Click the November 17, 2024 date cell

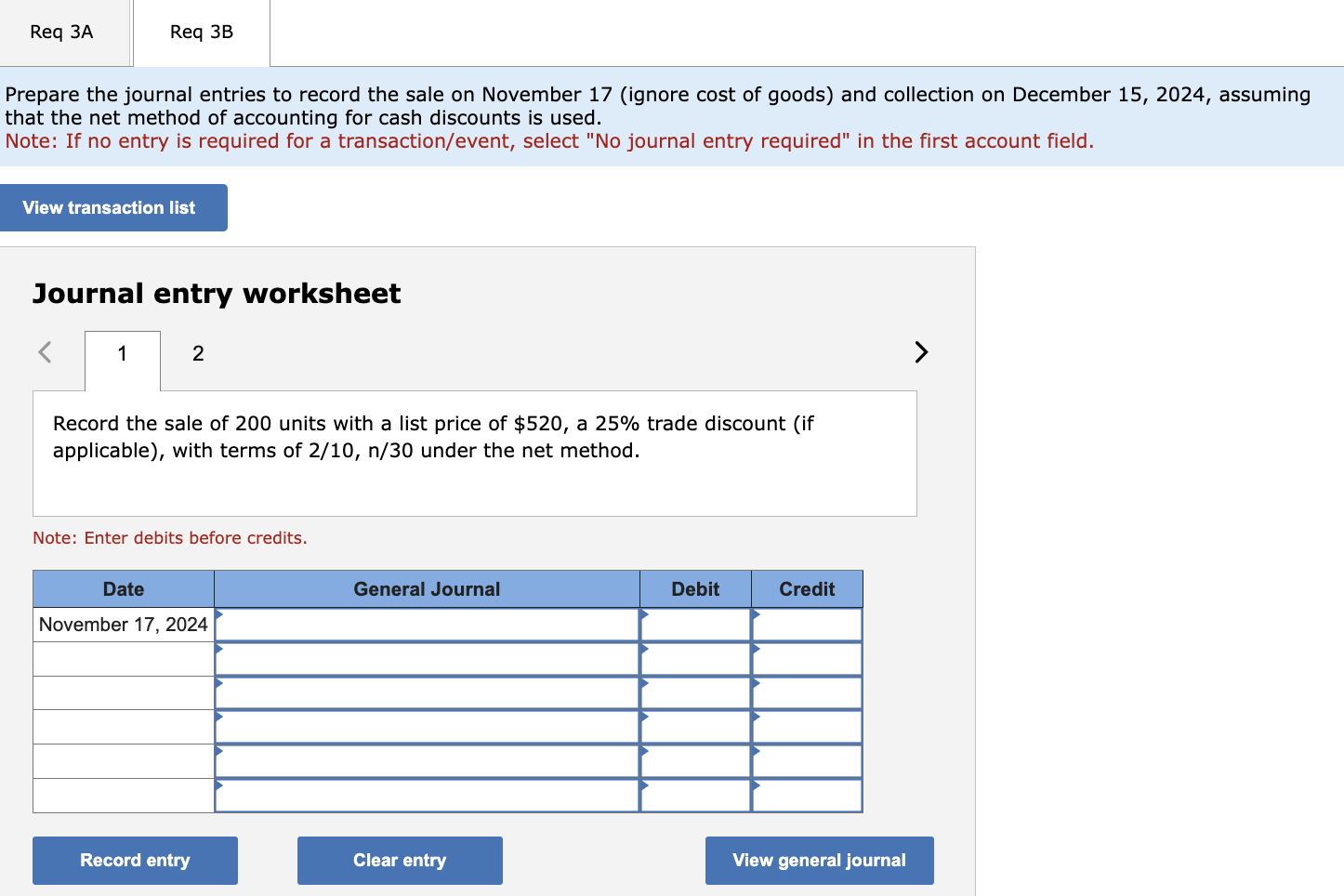(x=122, y=624)
